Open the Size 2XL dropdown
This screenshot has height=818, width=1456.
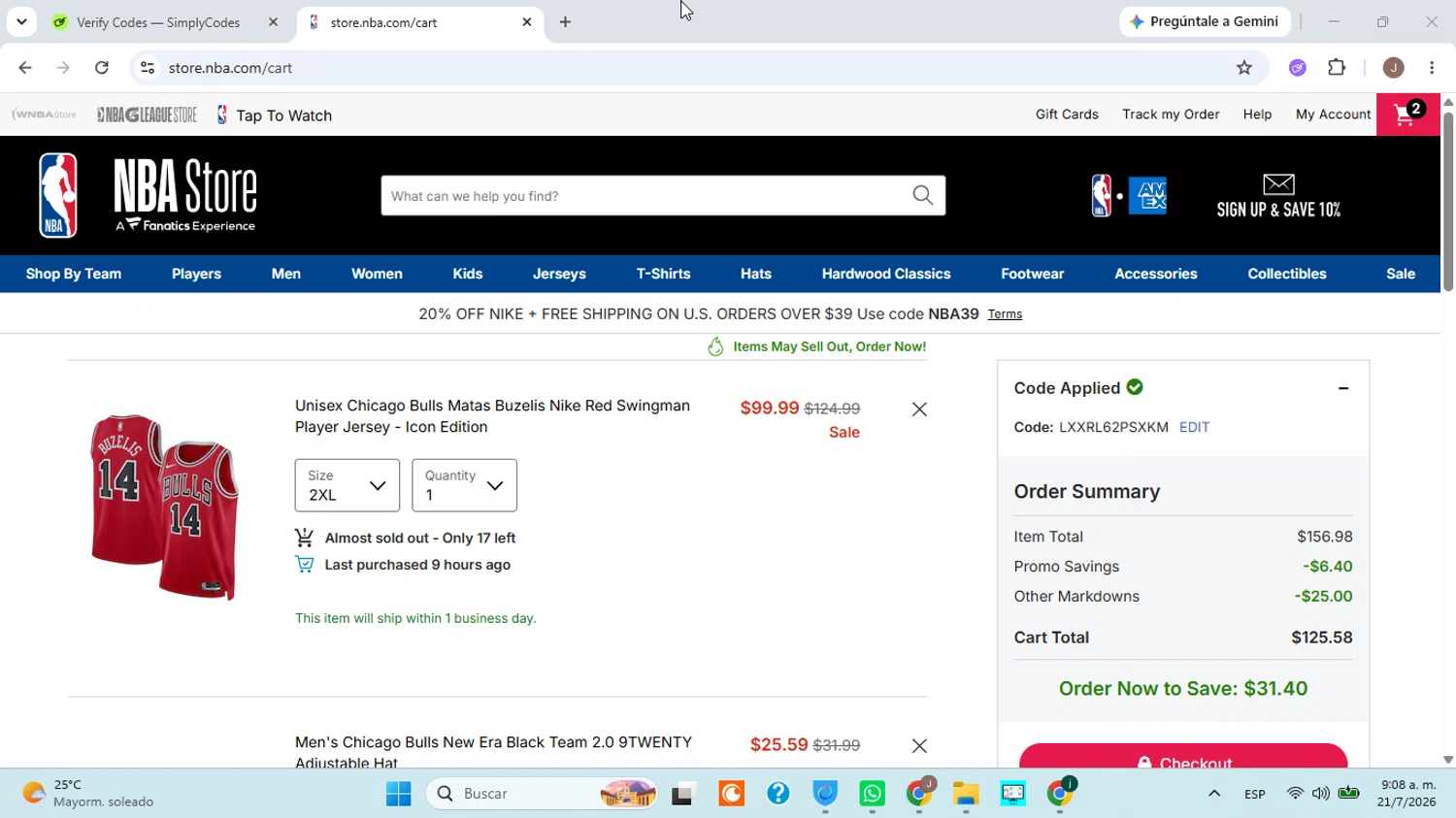pos(347,485)
